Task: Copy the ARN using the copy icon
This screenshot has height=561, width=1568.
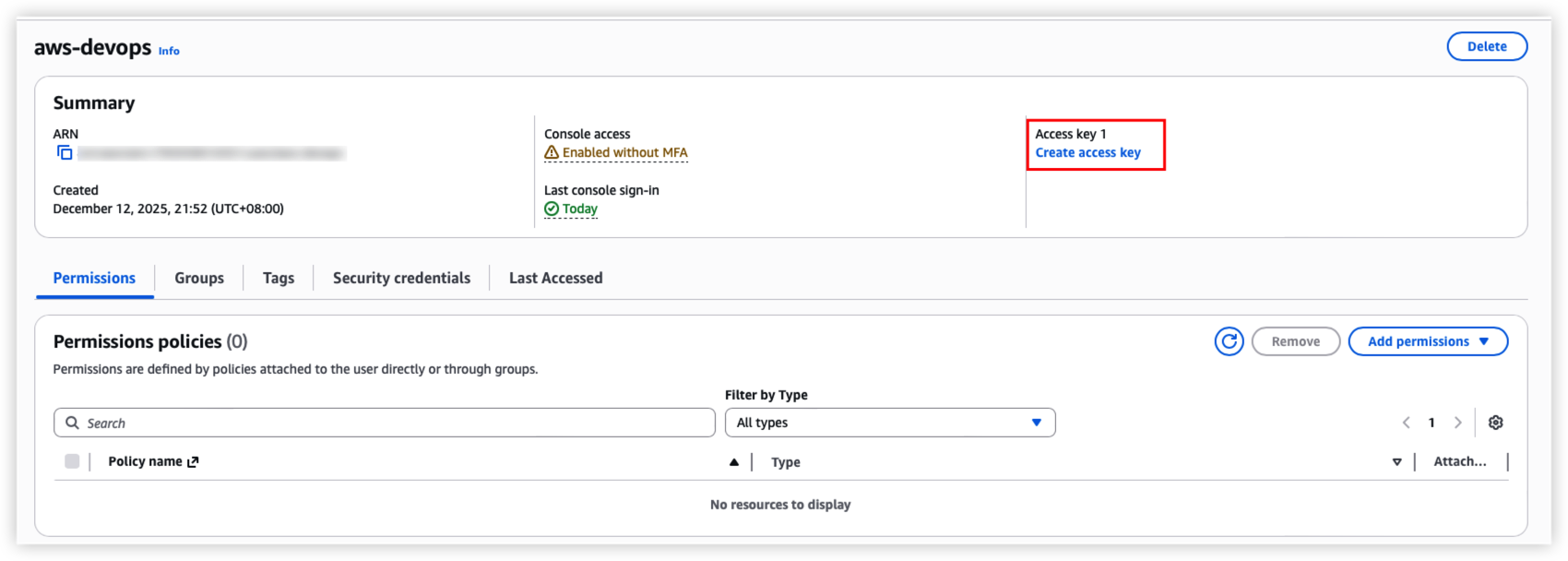Action: tap(65, 153)
